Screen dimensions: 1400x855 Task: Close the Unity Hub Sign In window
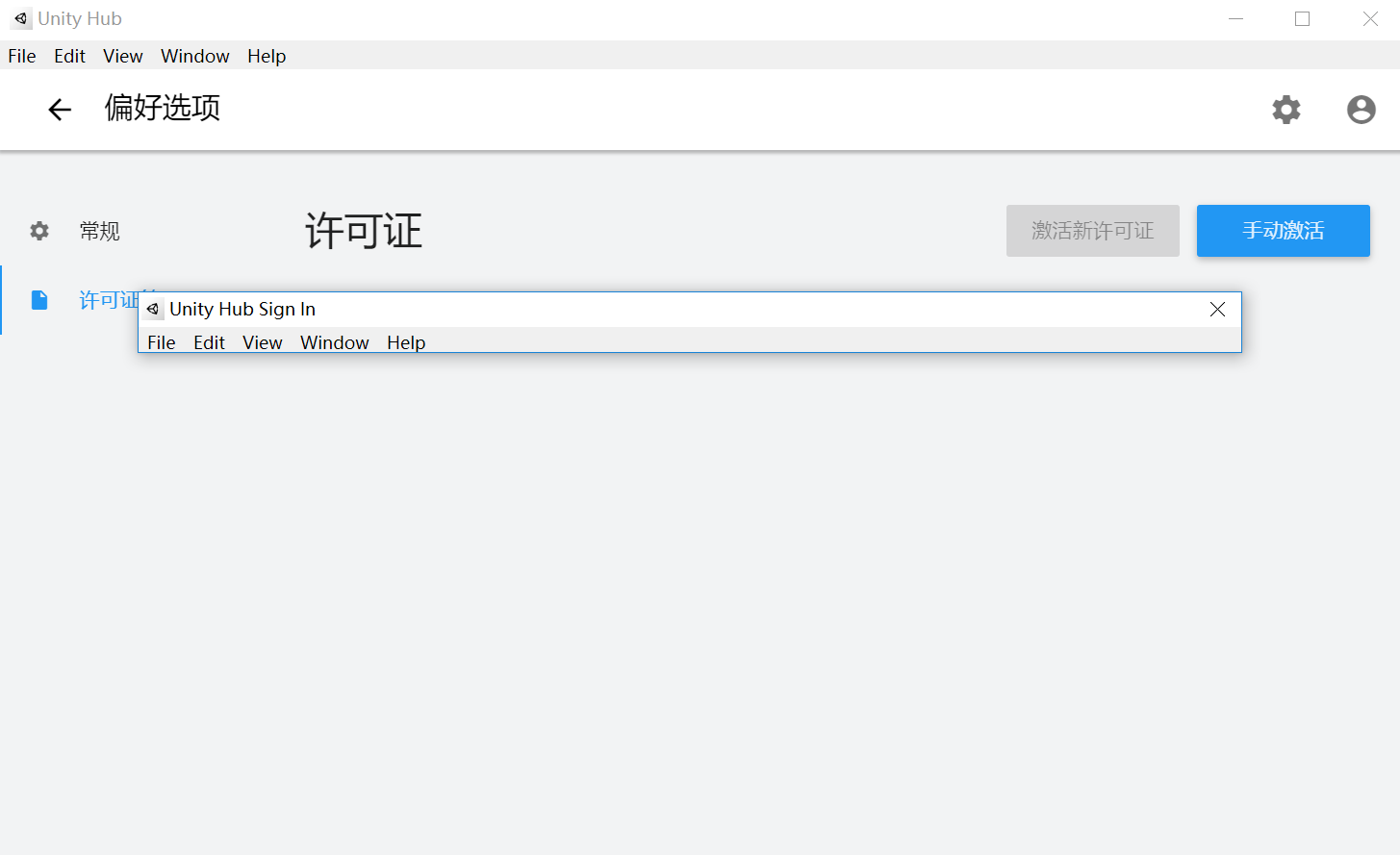[1217, 309]
